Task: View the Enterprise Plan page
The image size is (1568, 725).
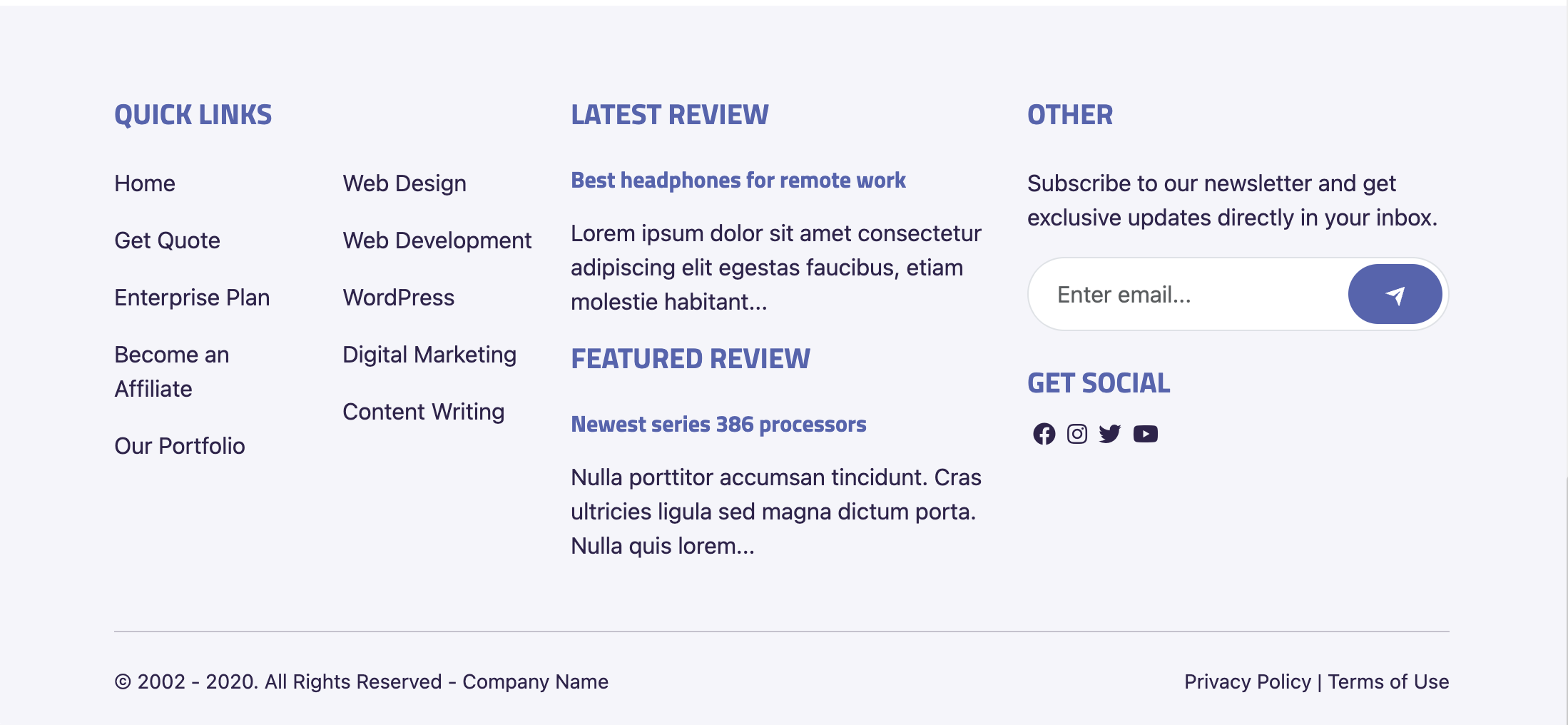Action: [192, 297]
